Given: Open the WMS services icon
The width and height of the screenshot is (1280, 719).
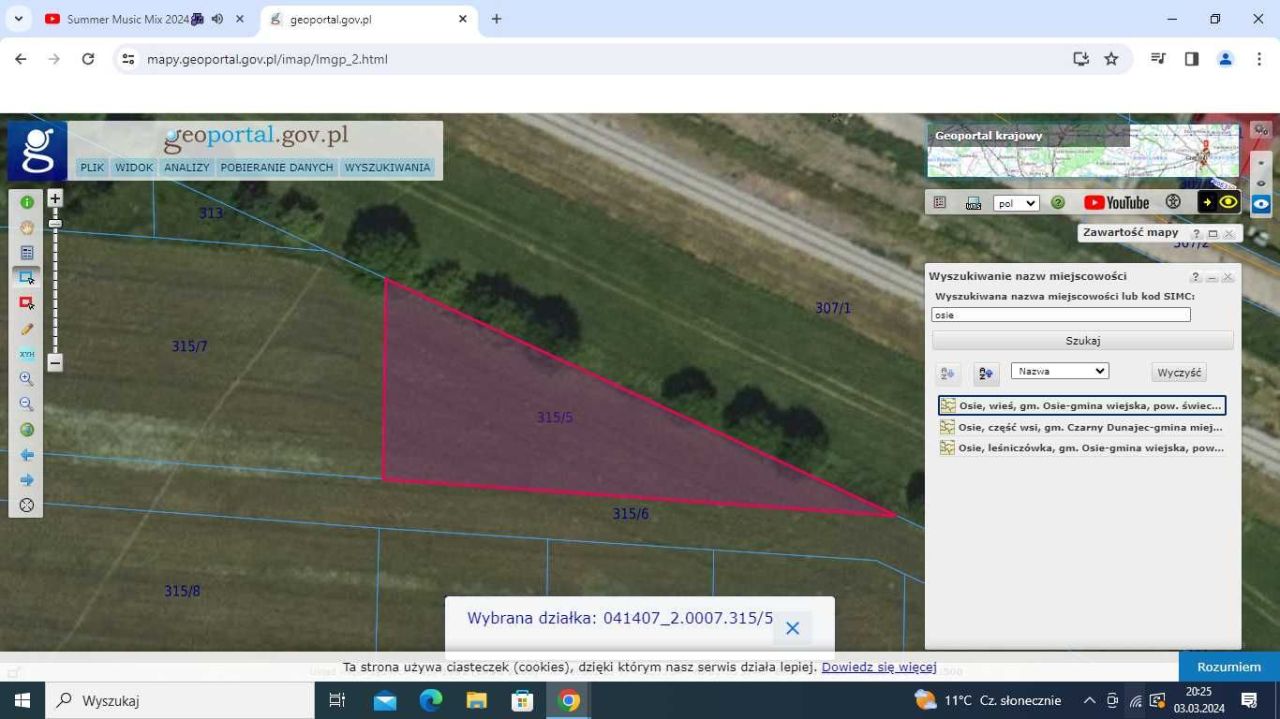Looking at the screenshot, I should click(x=973, y=203).
